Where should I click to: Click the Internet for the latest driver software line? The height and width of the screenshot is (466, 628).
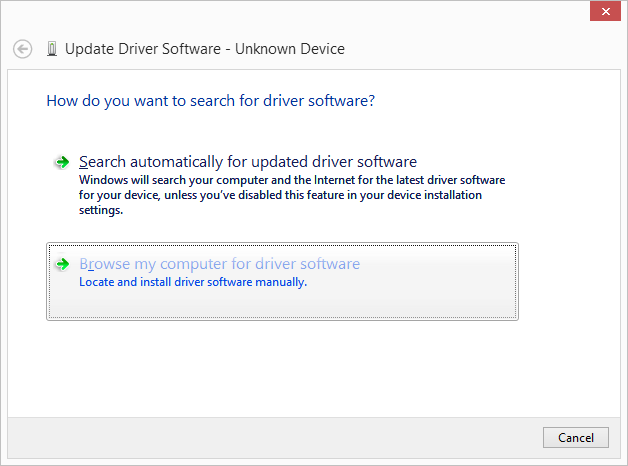[x=409, y=180]
